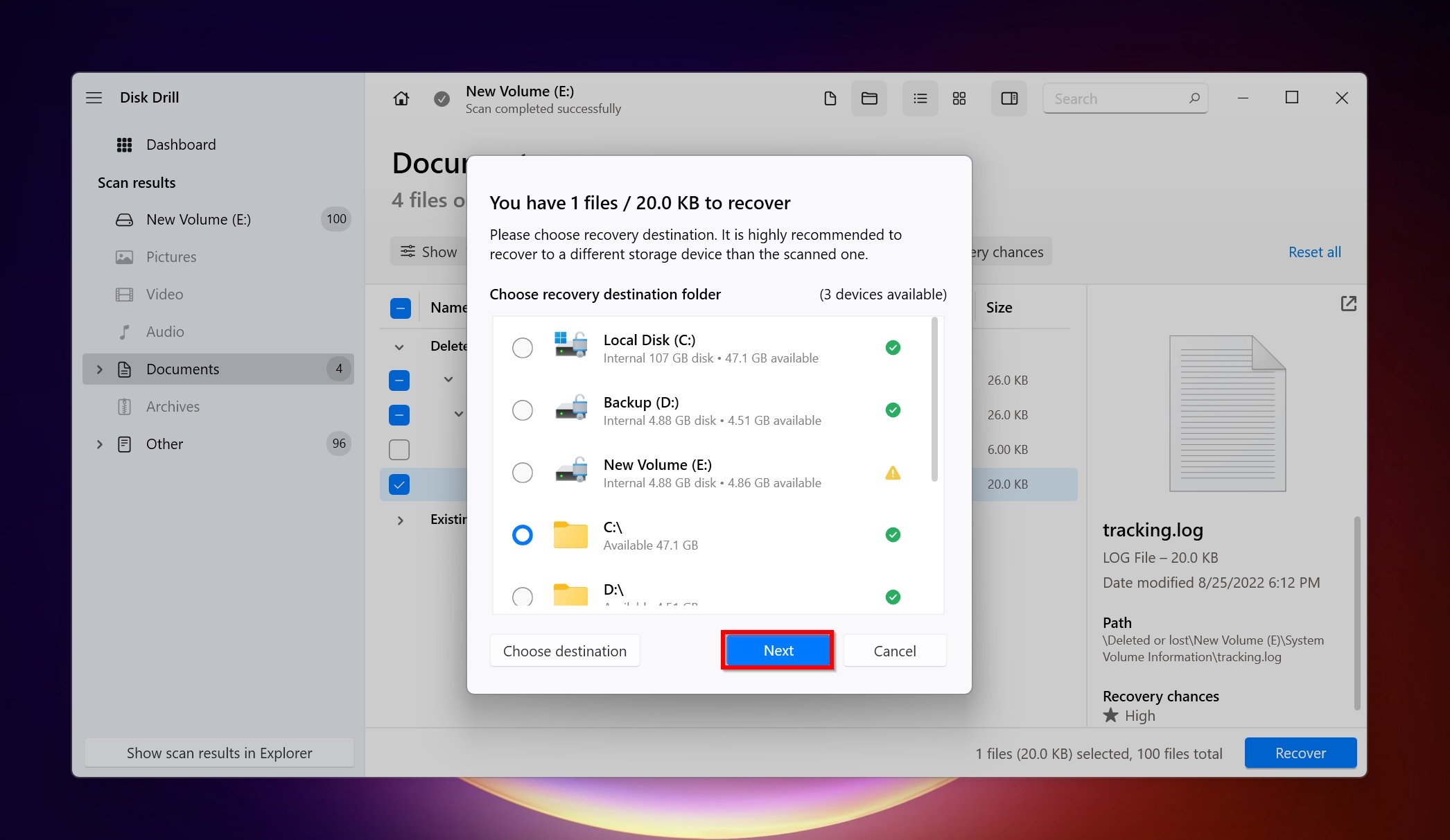Open Audio scan results
The height and width of the screenshot is (840, 1450).
click(165, 332)
